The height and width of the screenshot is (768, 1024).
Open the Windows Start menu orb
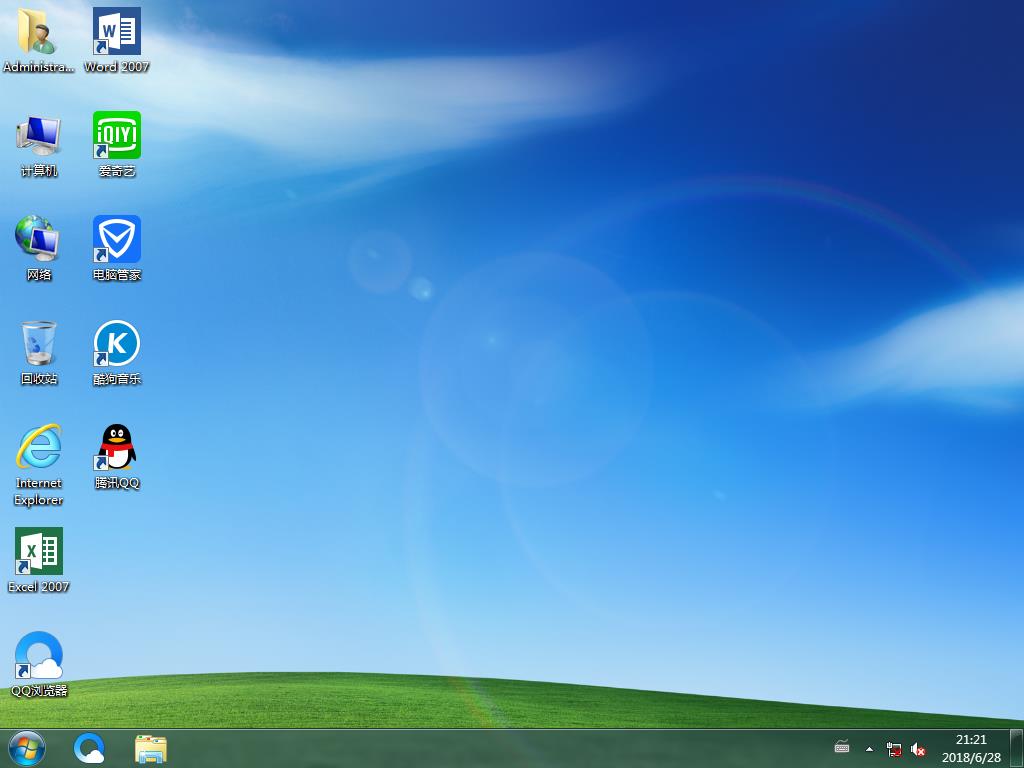point(27,748)
